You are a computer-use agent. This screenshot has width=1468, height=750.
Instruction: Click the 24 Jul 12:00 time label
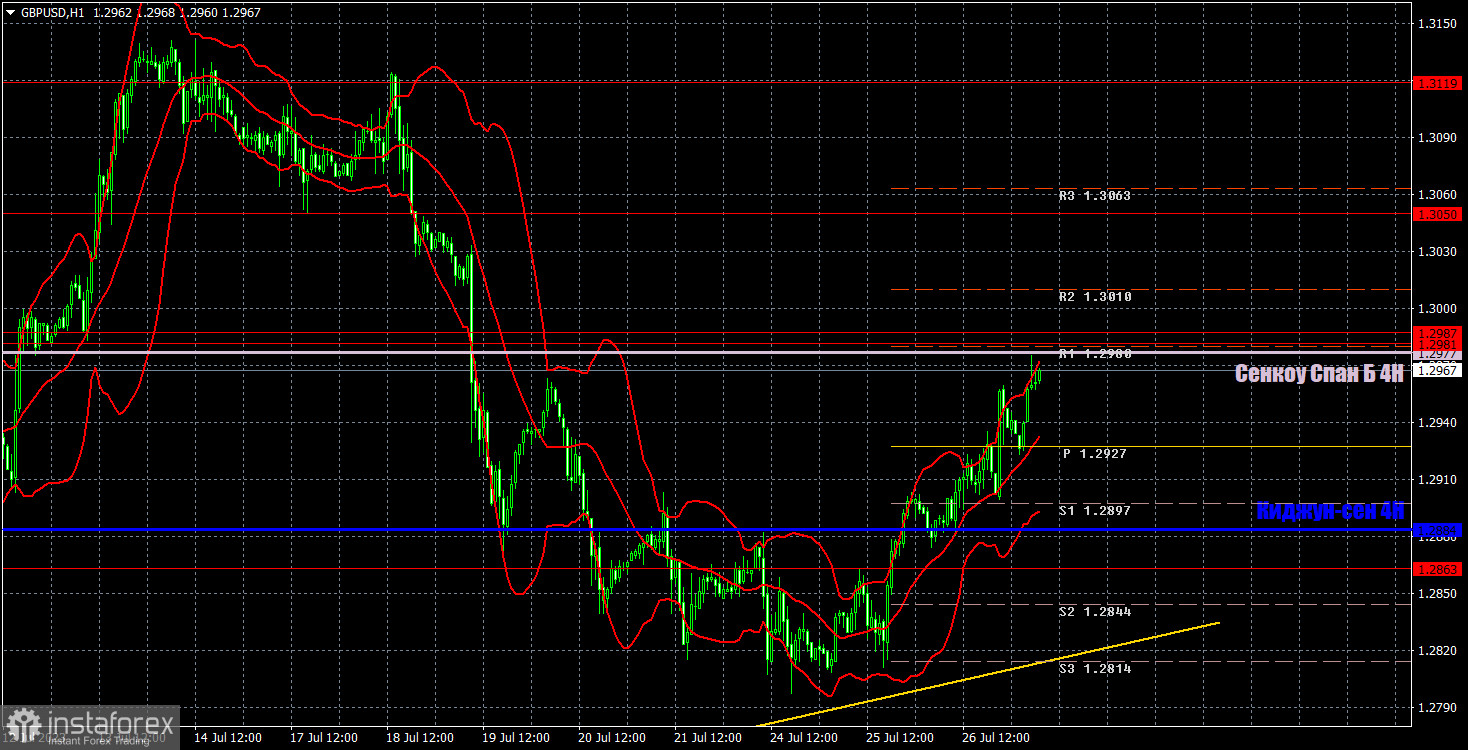coord(803,738)
